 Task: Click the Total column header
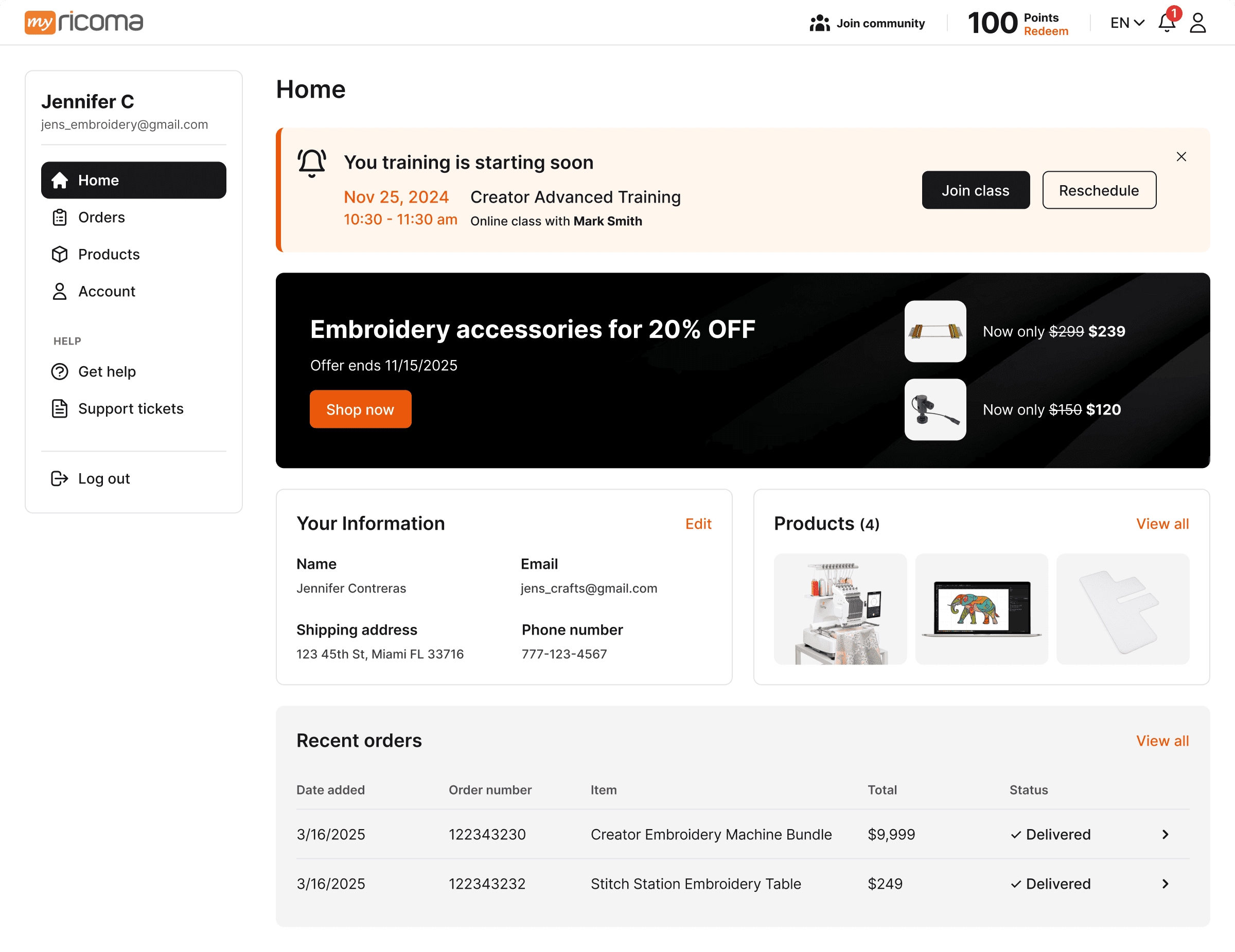[882, 790]
